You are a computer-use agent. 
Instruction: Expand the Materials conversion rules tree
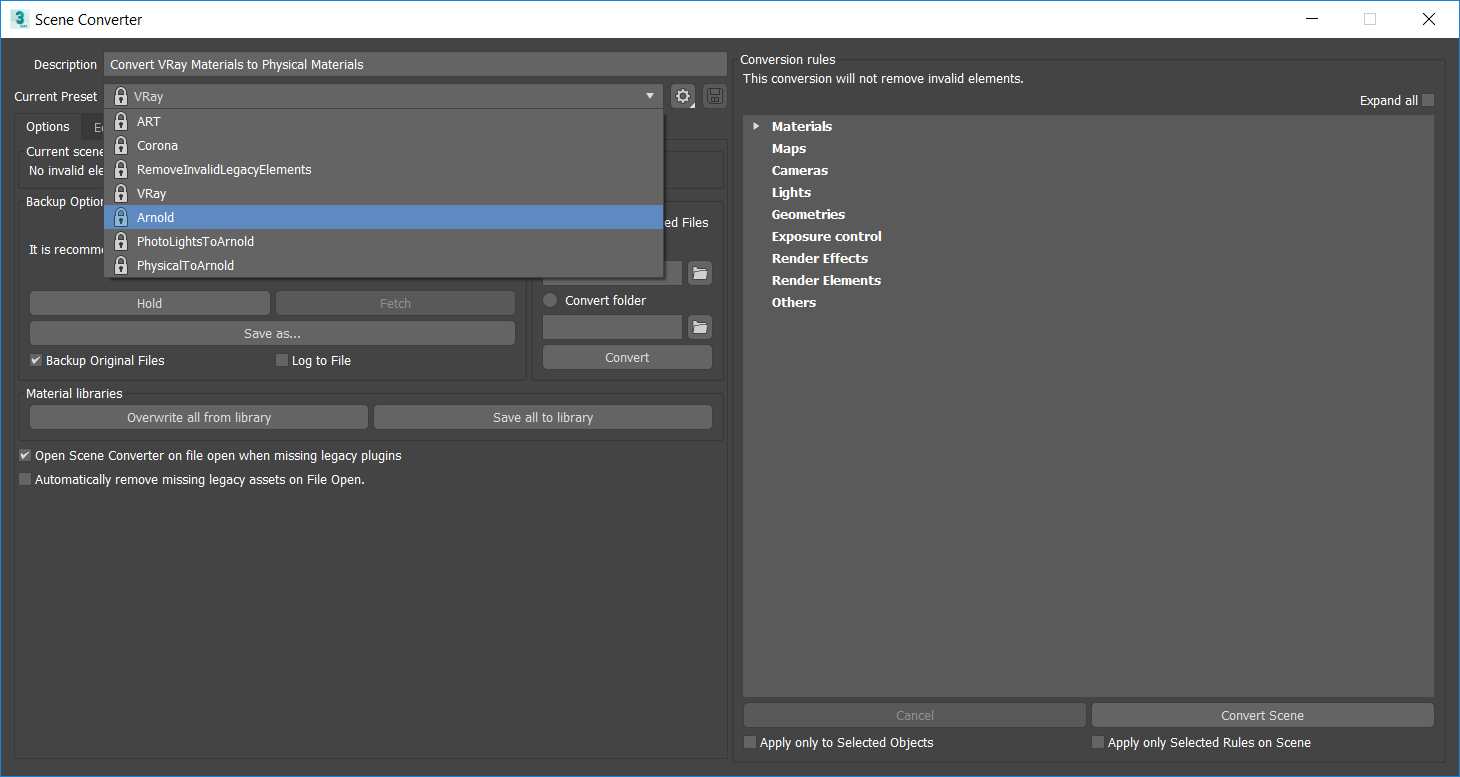(x=756, y=126)
